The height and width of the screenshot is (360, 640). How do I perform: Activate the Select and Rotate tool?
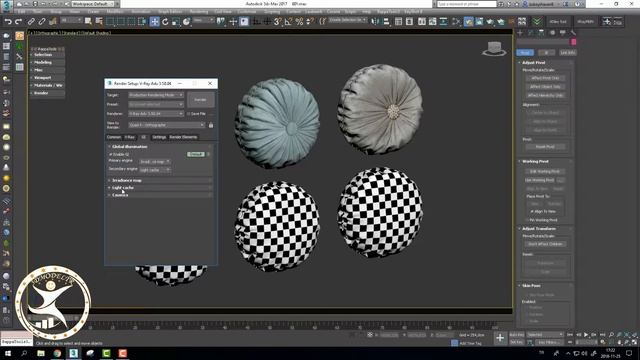pos(165,22)
